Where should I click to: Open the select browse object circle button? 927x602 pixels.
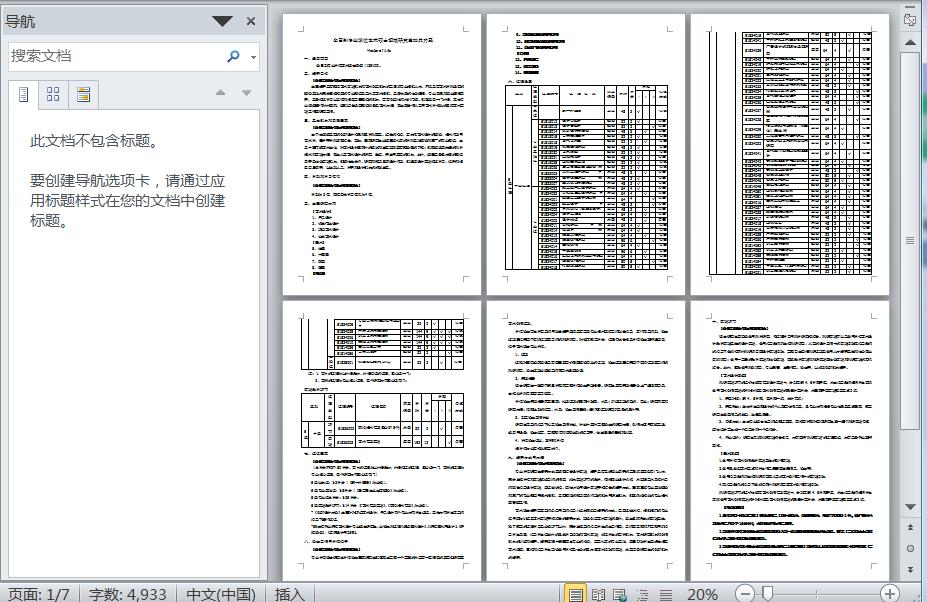(910, 548)
